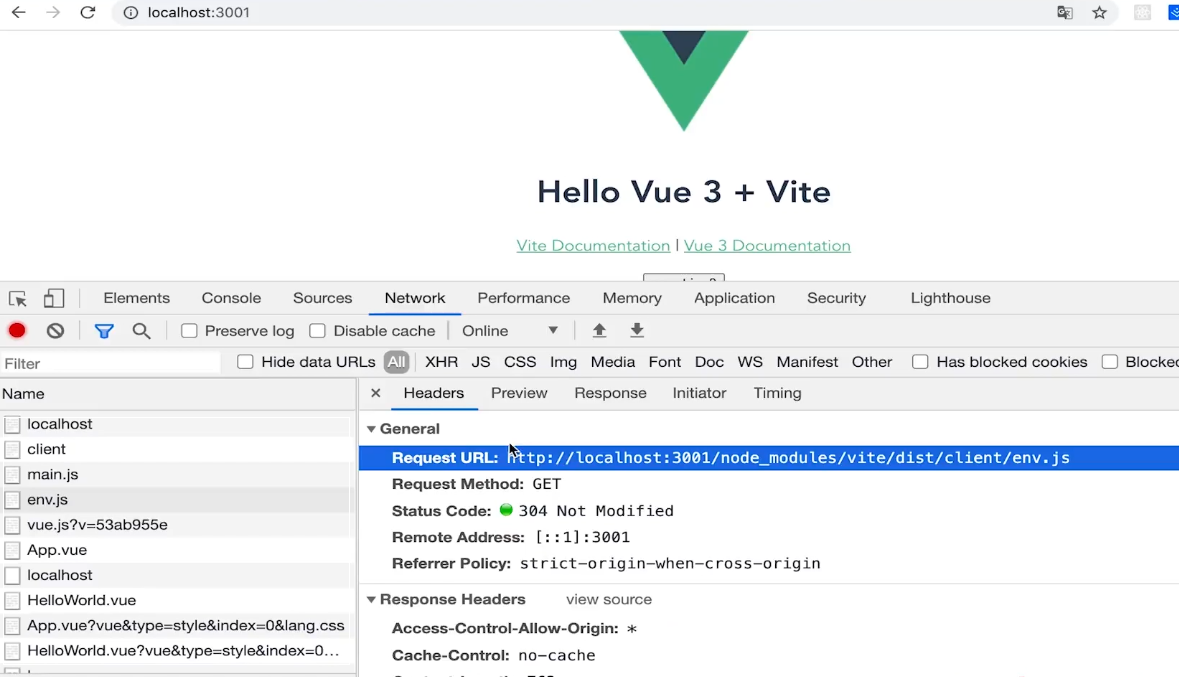Close the request details pane
The height and width of the screenshot is (677, 1179).
pyautogui.click(x=375, y=393)
